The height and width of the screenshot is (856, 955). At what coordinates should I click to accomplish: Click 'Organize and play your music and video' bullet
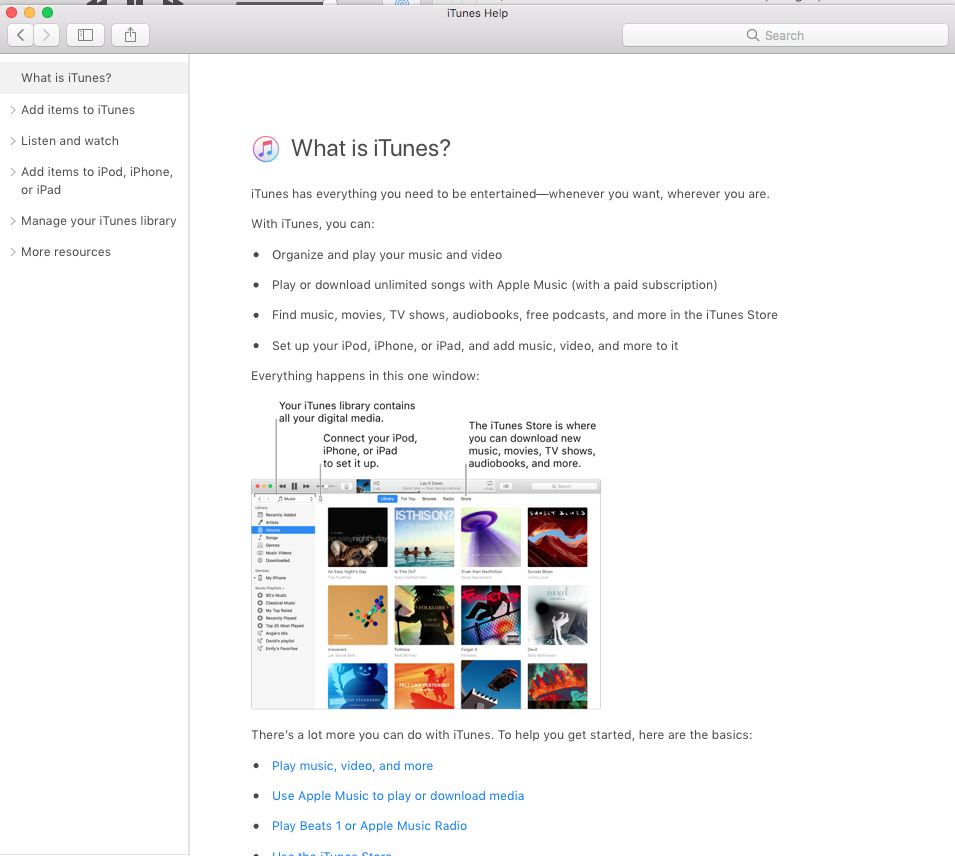387,255
